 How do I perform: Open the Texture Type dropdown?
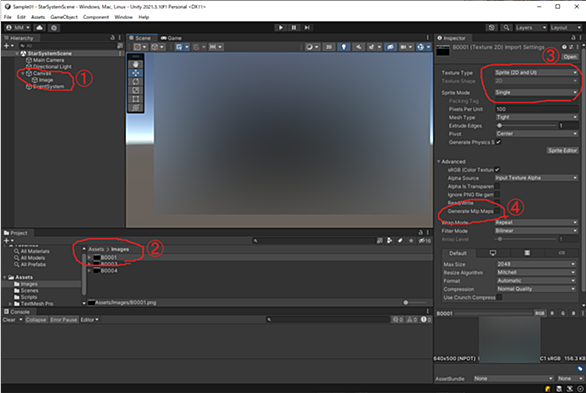click(536, 72)
